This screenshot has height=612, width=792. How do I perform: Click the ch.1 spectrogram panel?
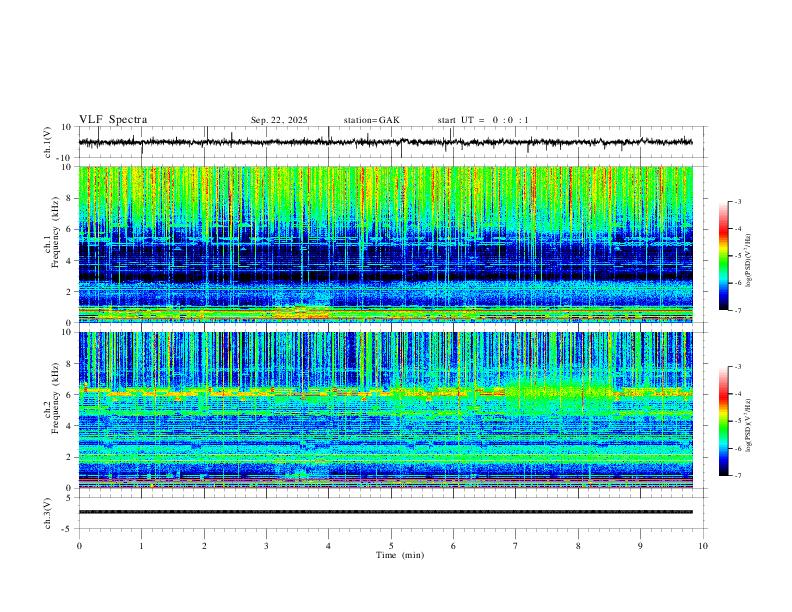385,244
